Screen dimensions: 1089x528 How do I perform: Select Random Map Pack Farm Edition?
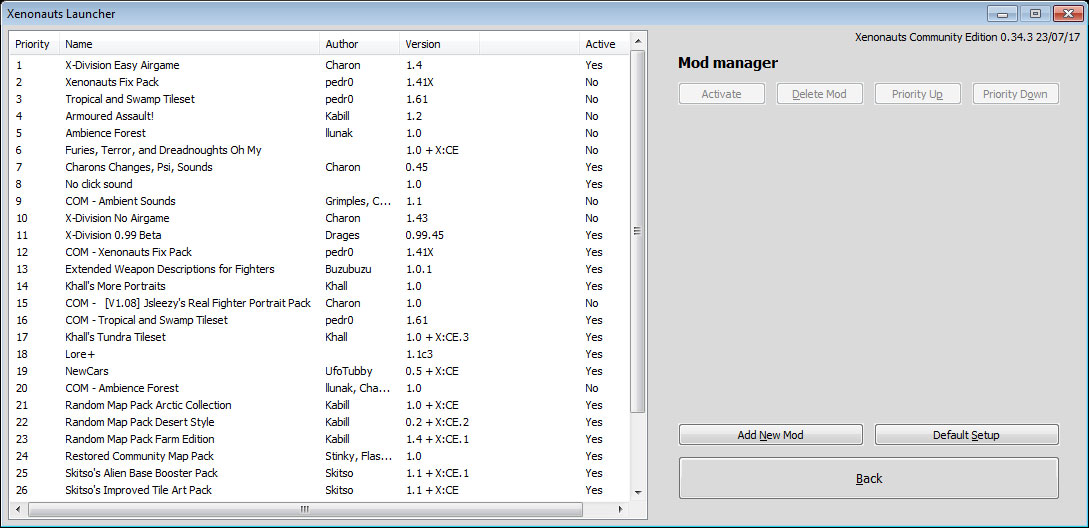coord(319,440)
